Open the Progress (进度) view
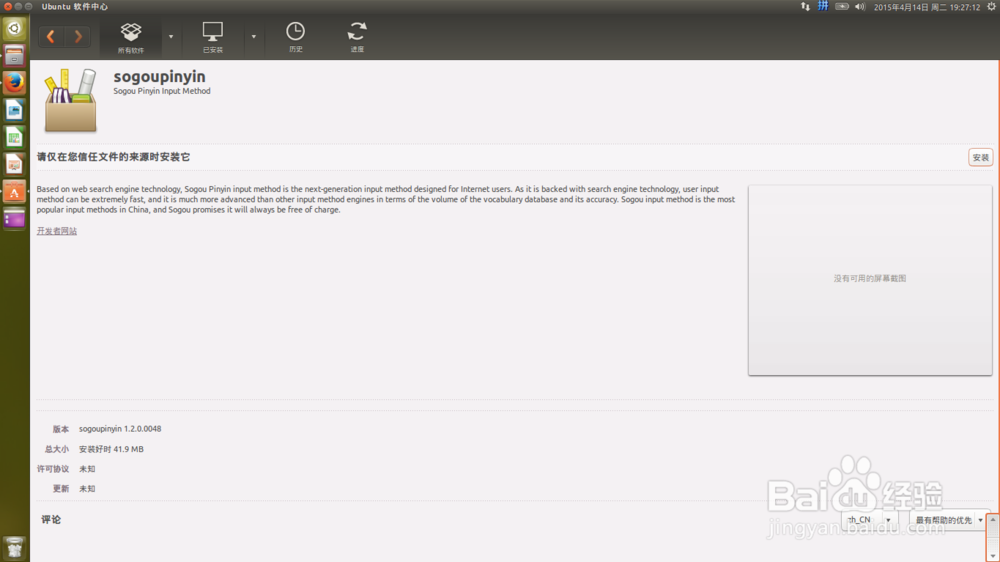The height and width of the screenshot is (562, 1000). tap(357, 37)
